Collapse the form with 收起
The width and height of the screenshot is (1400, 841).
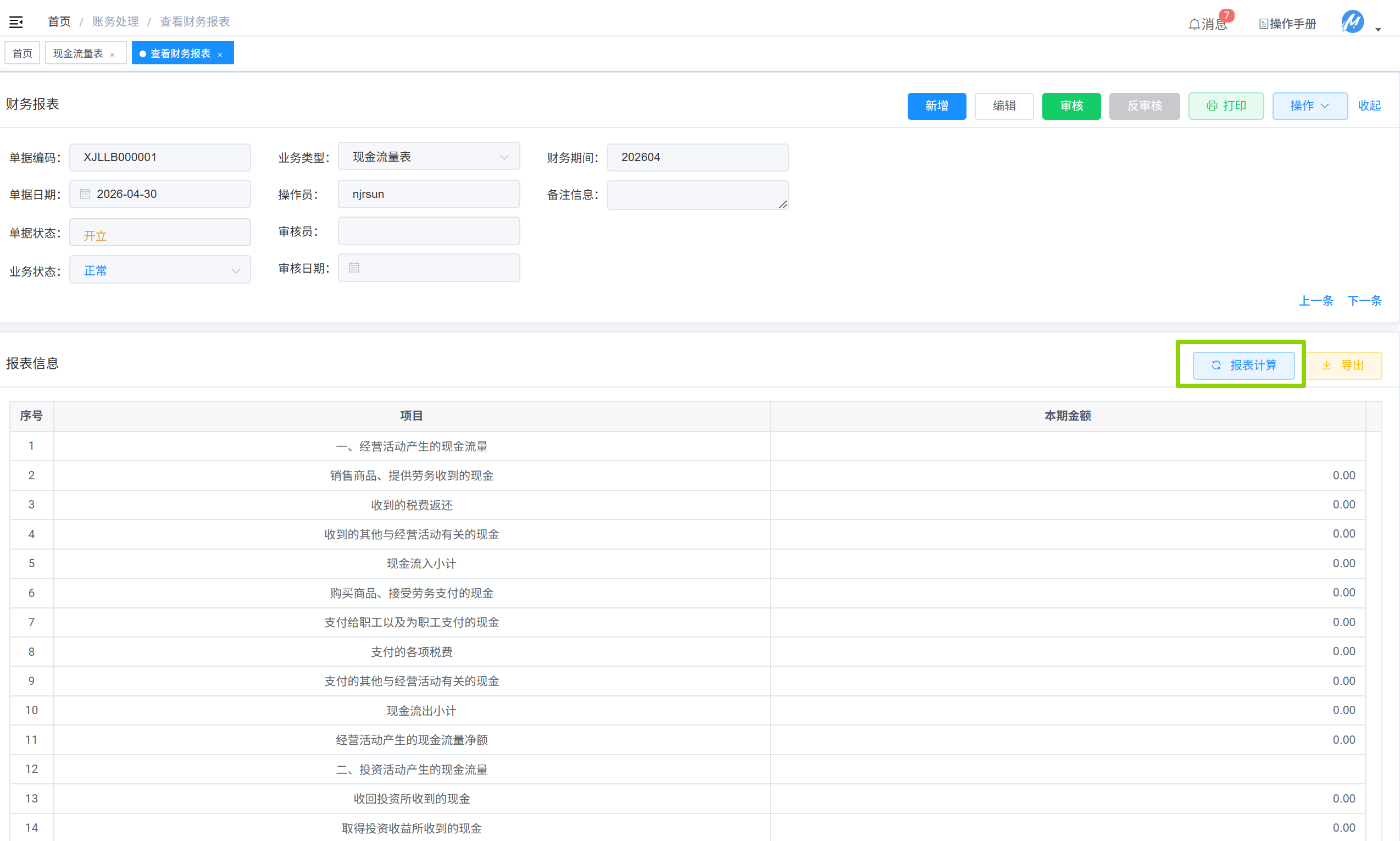(x=1369, y=106)
